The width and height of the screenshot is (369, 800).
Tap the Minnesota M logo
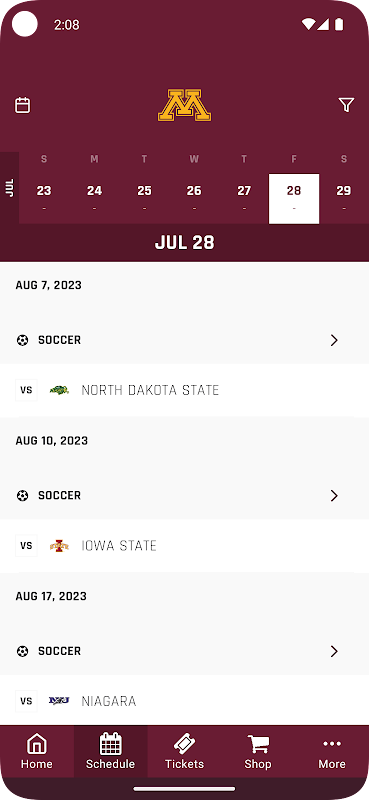184,106
